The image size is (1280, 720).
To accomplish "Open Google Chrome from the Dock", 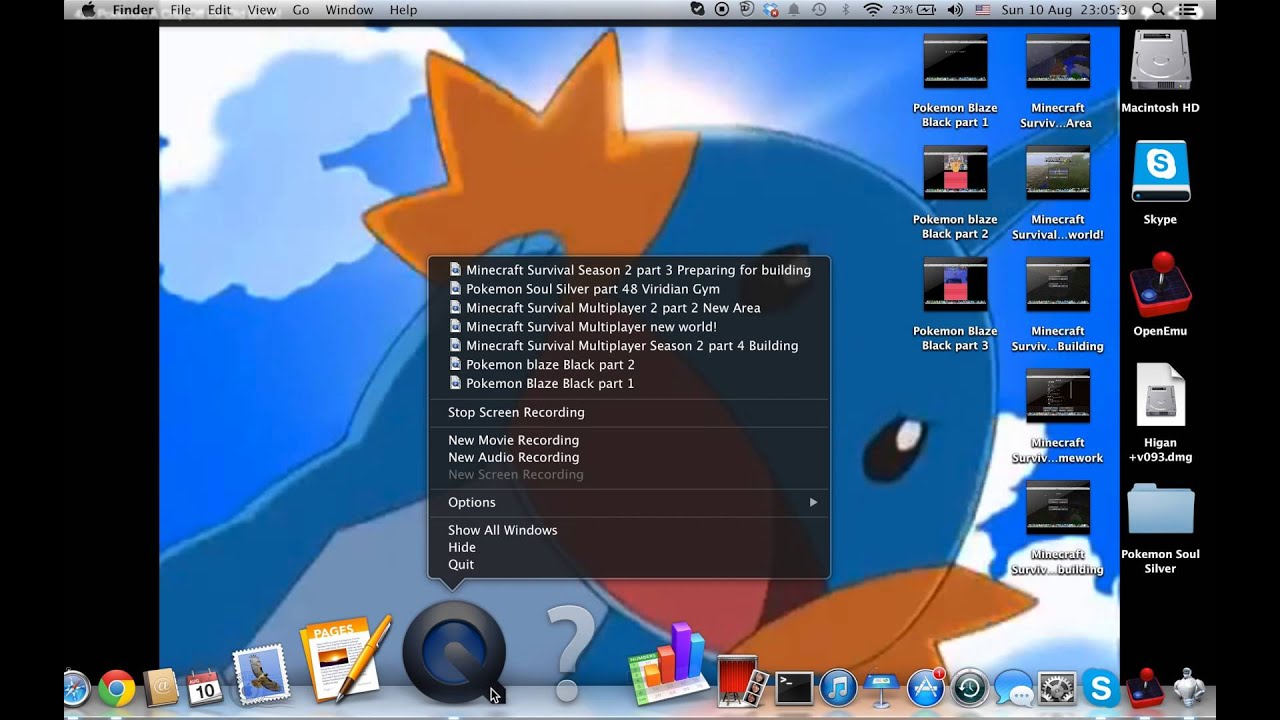I will point(117,688).
